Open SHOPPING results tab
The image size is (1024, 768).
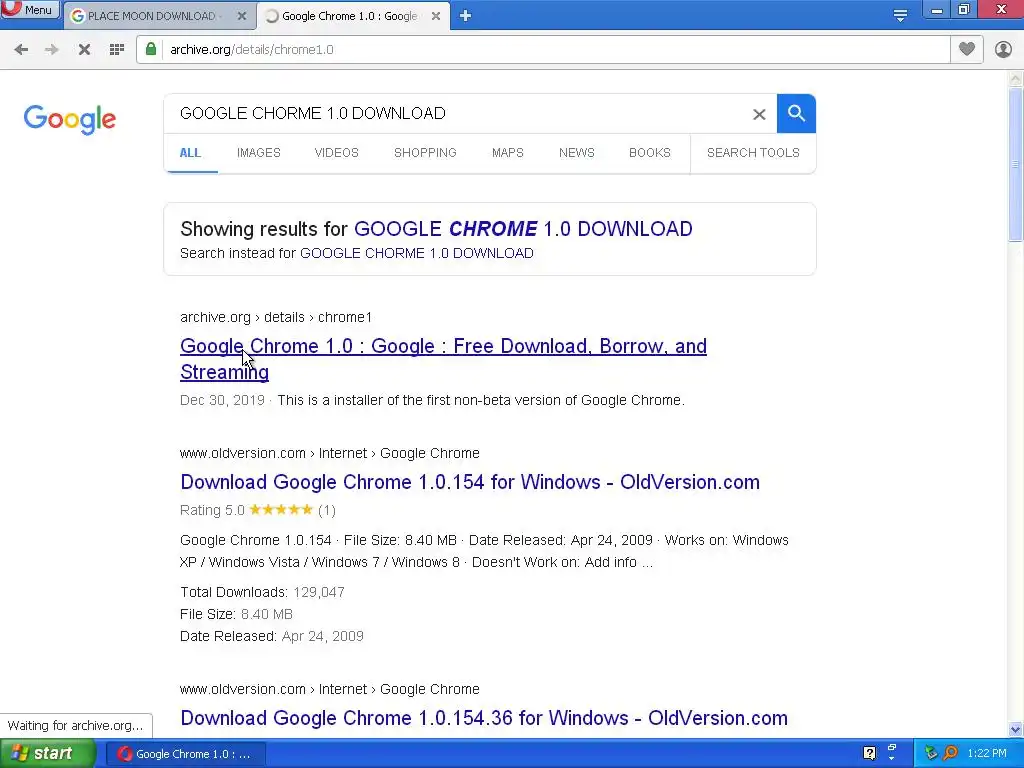pos(425,153)
